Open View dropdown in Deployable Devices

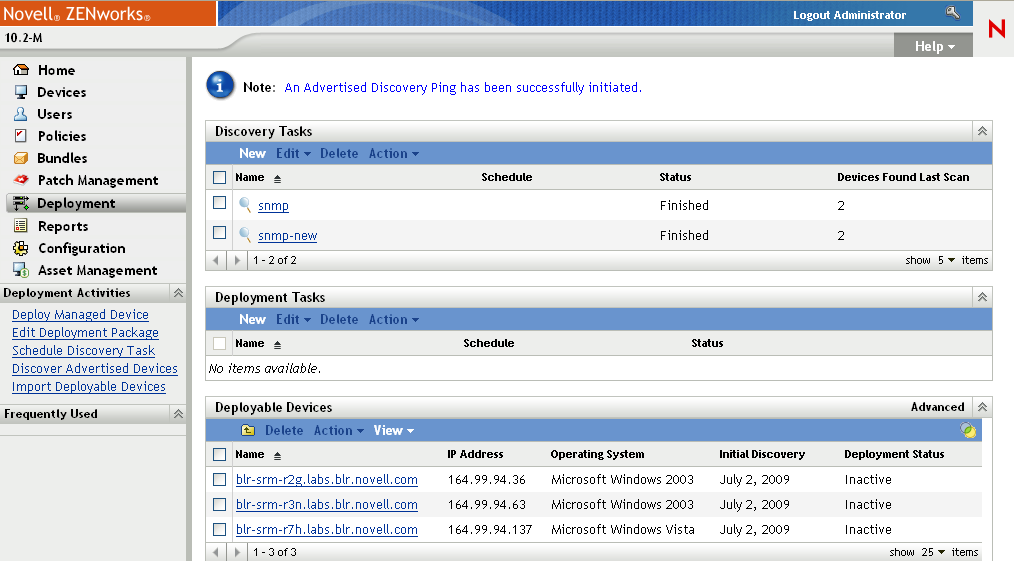tap(394, 430)
